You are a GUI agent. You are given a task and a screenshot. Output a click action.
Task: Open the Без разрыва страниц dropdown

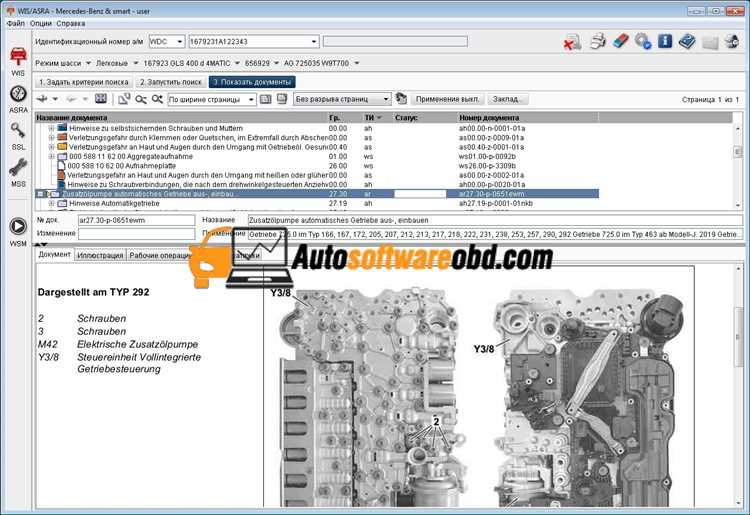pyautogui.click(x=386, y=99)
